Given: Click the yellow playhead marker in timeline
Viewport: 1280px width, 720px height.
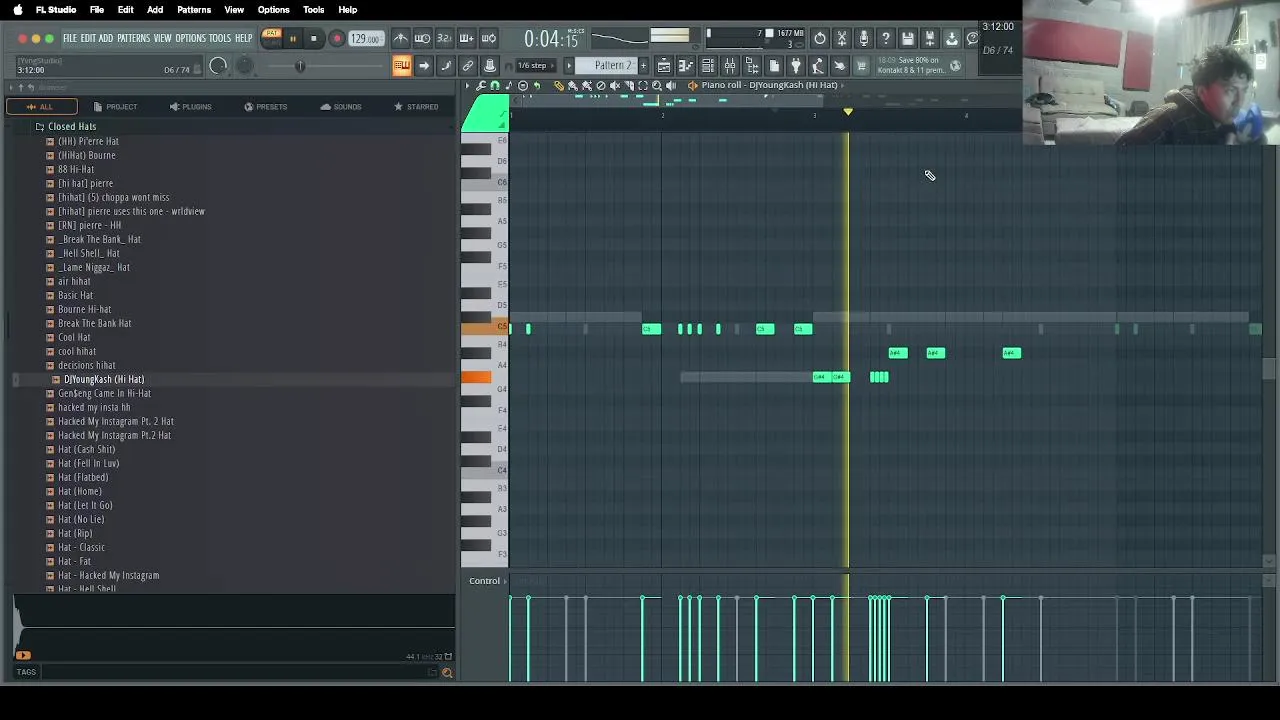Looking at the screenshot, I should [848, 112].
